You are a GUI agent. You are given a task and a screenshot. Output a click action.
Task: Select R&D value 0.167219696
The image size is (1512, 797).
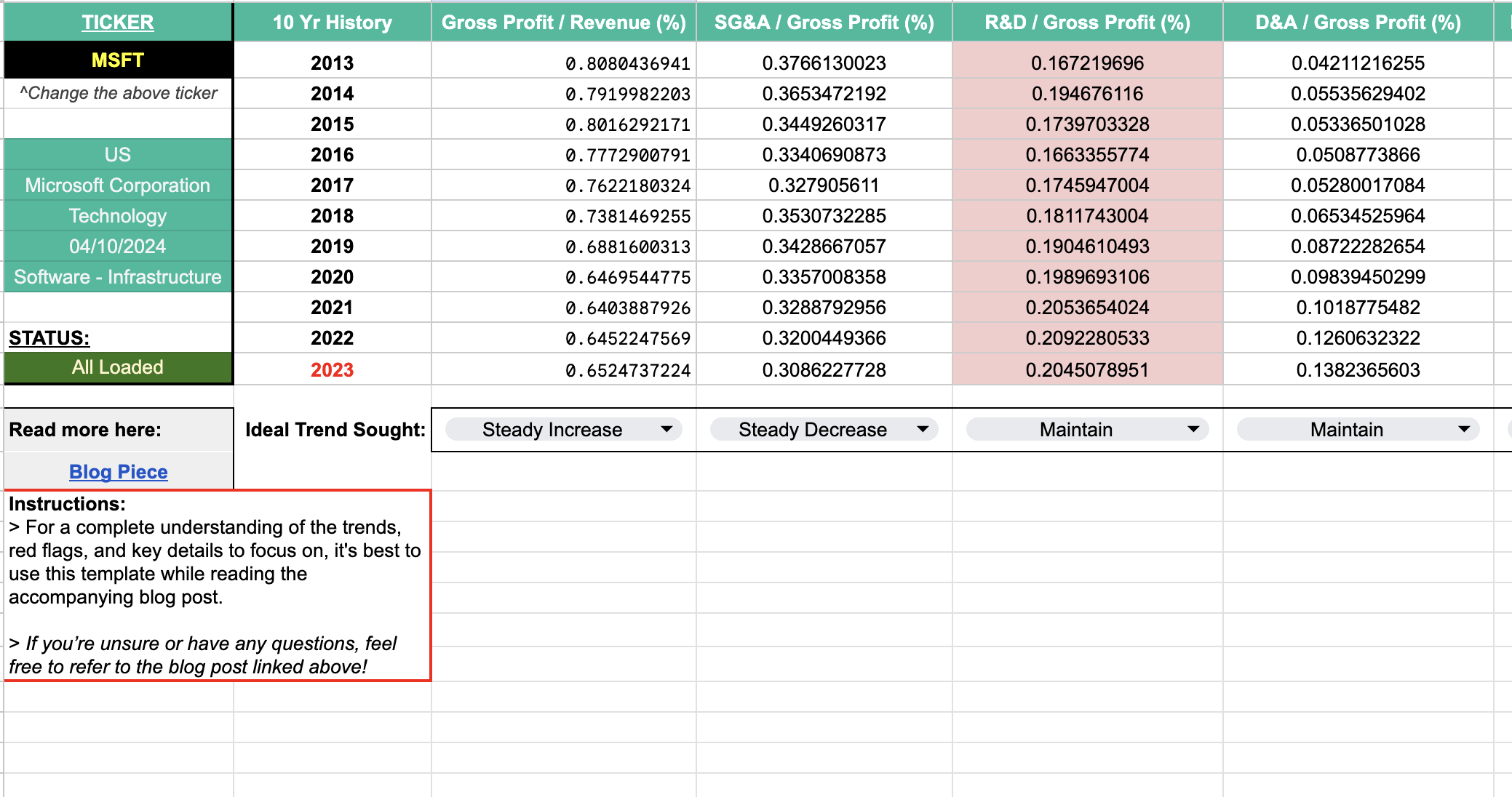(1088, 63)
